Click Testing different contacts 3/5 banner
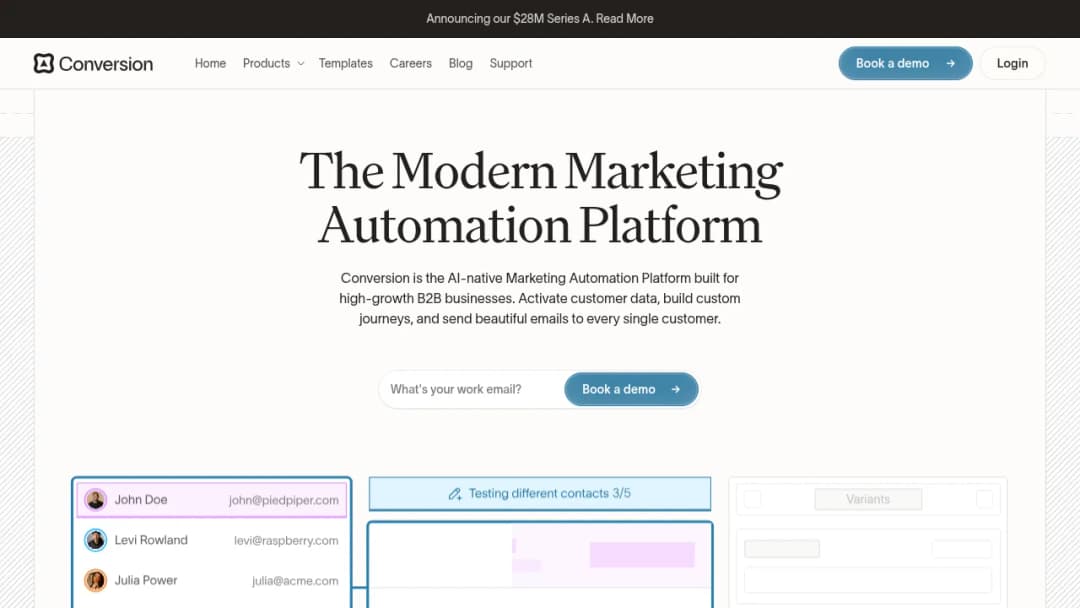The width and height of the screenshot is (1080, 608). (x=540, y=494)
